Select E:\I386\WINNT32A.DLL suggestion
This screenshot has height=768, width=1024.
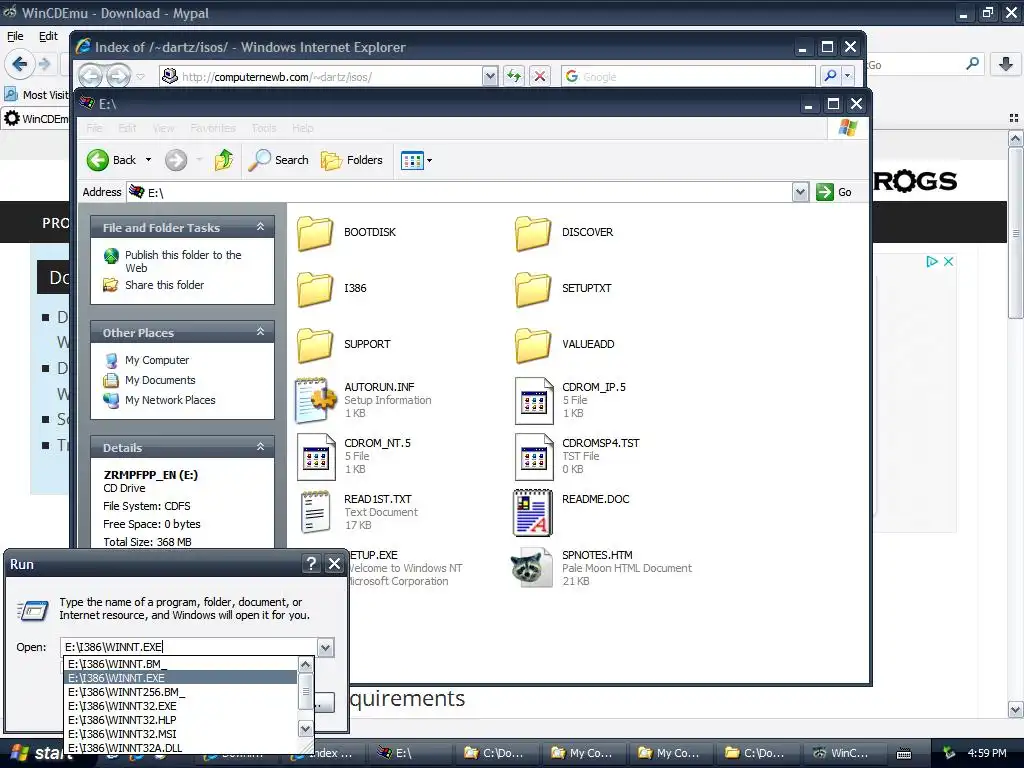(181, 748)
